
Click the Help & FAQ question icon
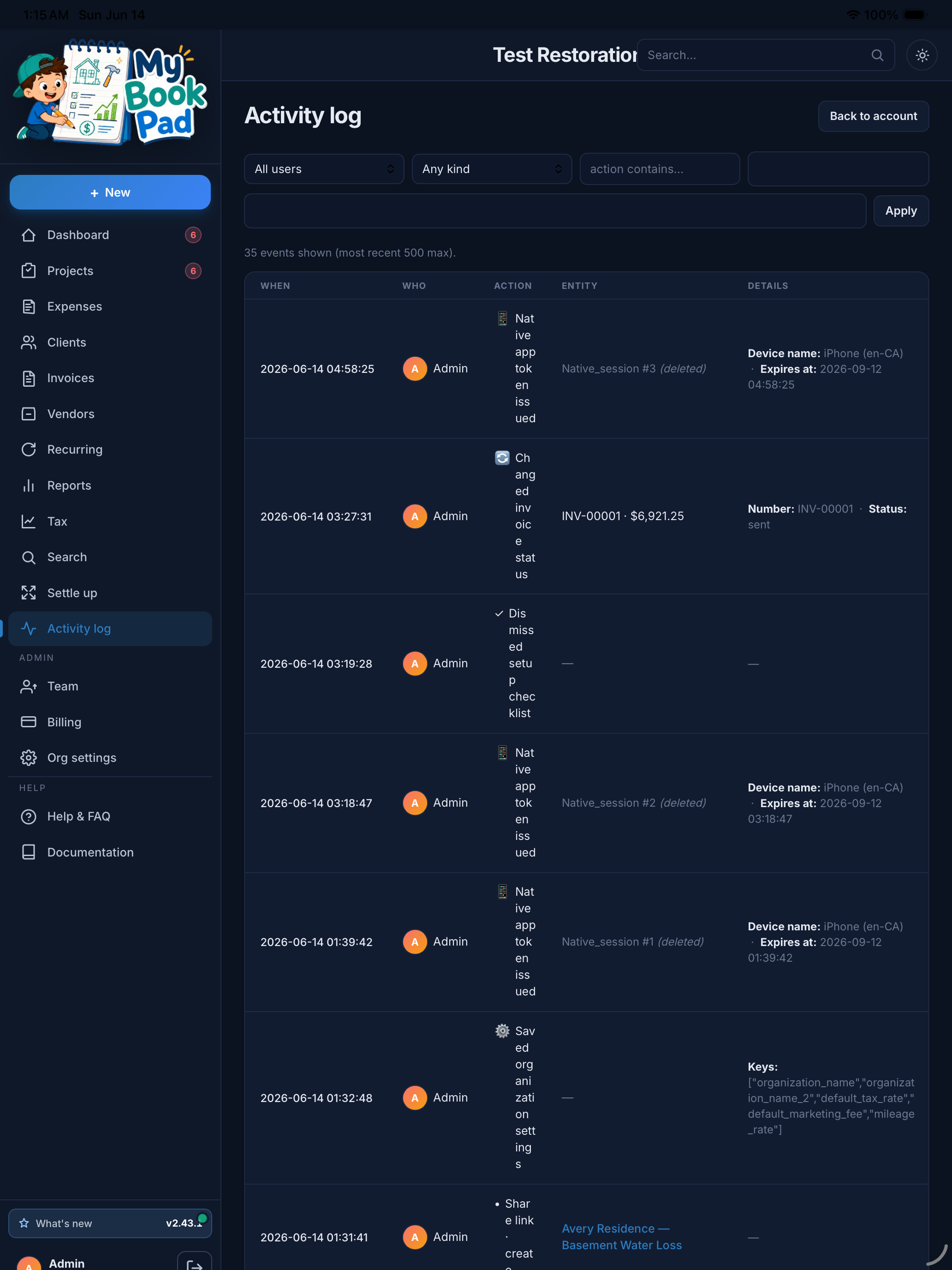coord(28,816)
